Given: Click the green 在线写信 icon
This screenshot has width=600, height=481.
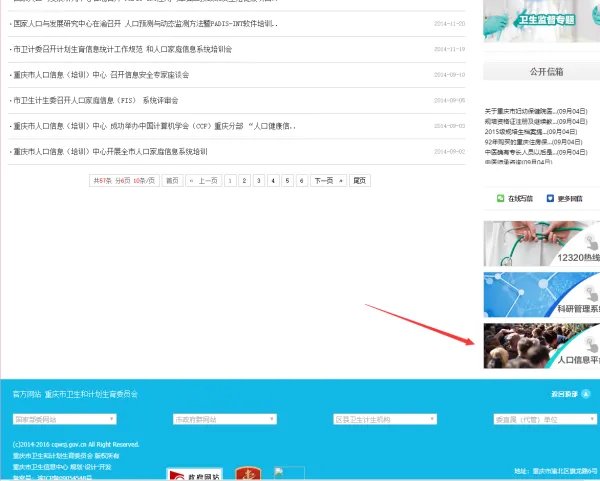Looking at the screenshot, I should point(500,198).
